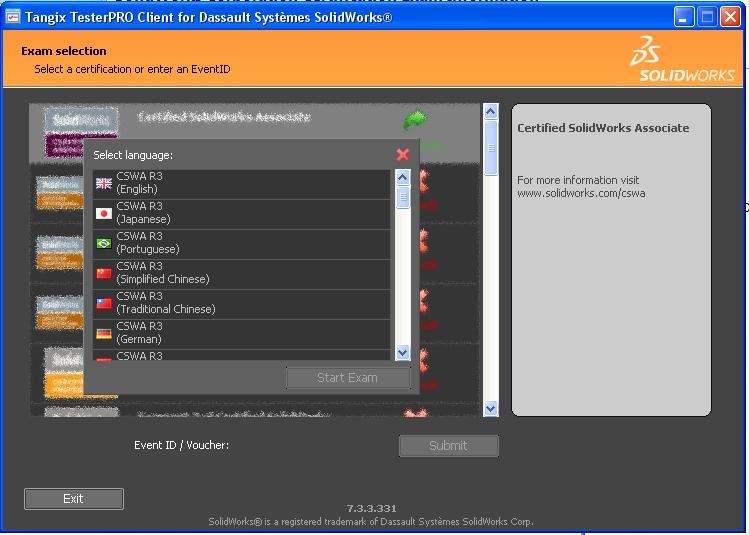Click the www.solidworks.com/cswa link text
Viewport: 749px width, 535px height.
581,193
